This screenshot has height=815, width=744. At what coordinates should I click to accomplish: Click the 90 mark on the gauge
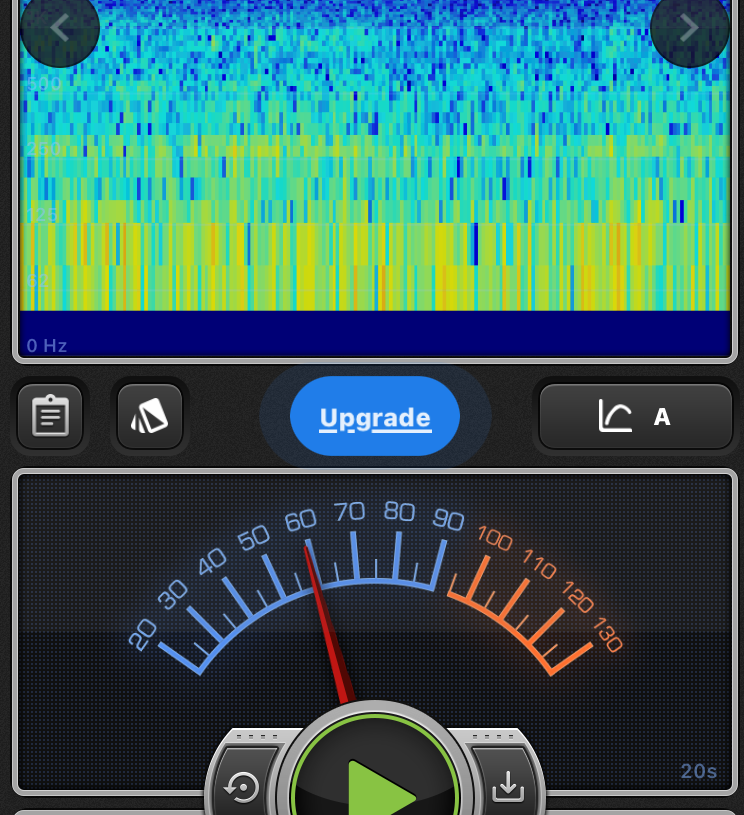click(x=449, y=519)
